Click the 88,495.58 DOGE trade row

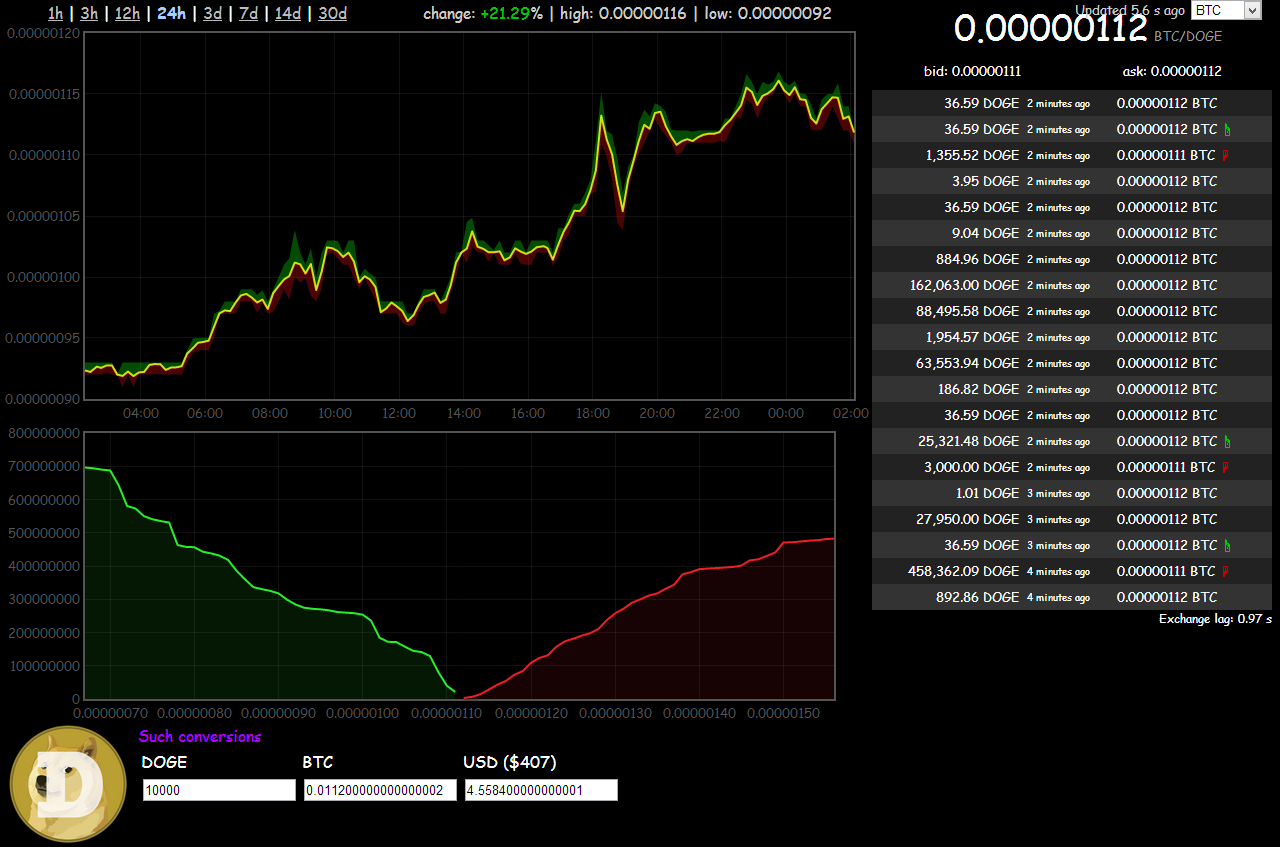(1072, 311)
